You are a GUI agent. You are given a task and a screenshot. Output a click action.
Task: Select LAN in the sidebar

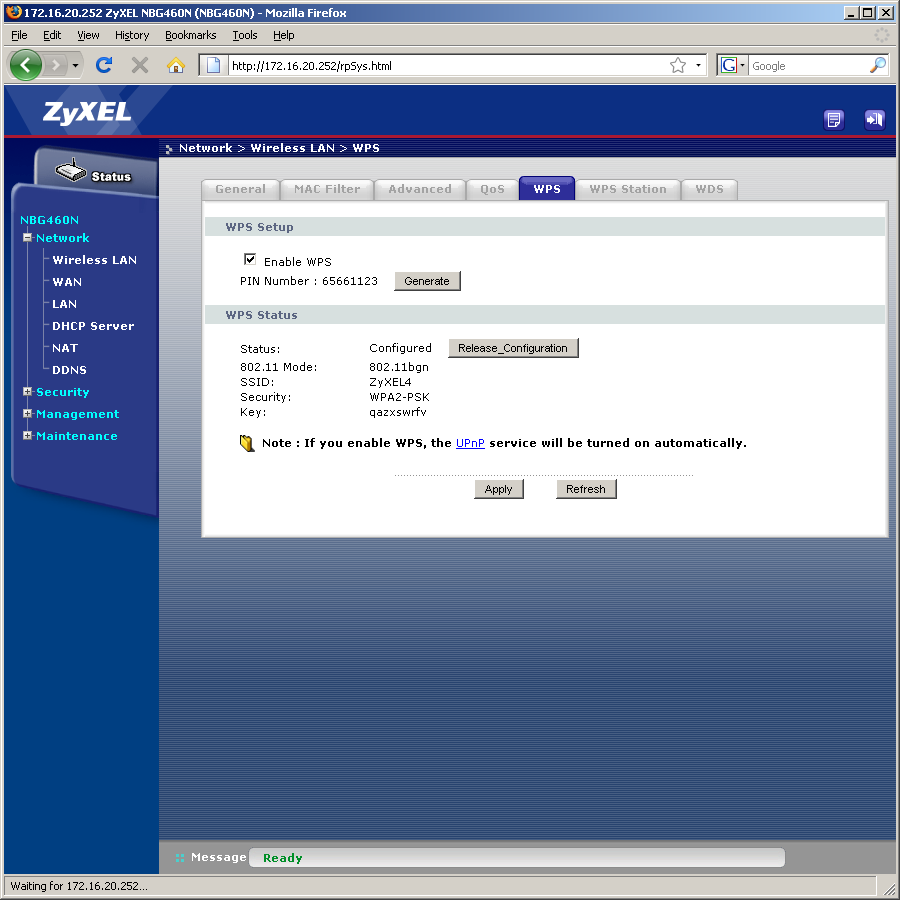[64, 304]
